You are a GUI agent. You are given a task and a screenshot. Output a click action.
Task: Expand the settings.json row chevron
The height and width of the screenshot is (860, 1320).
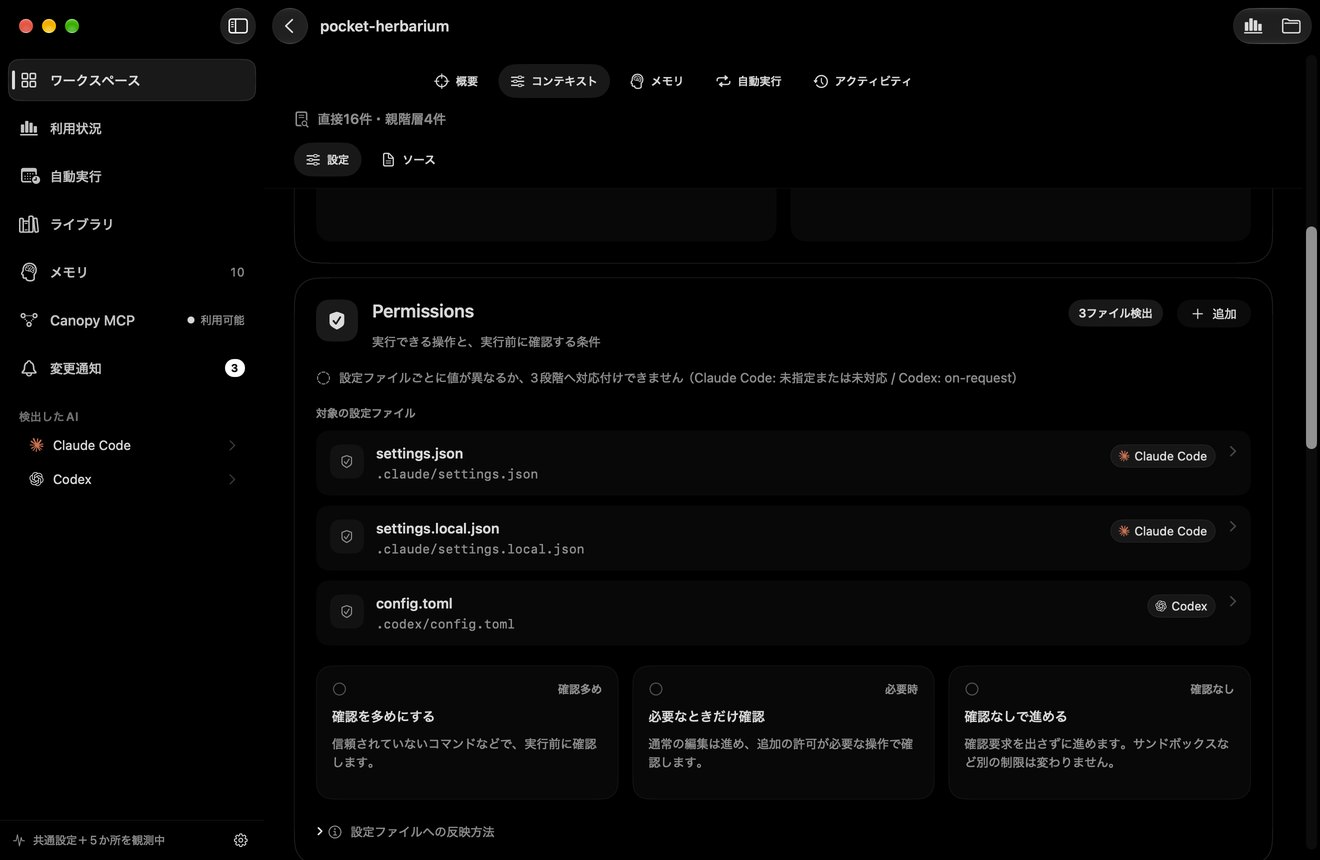tap(1233, 452)
